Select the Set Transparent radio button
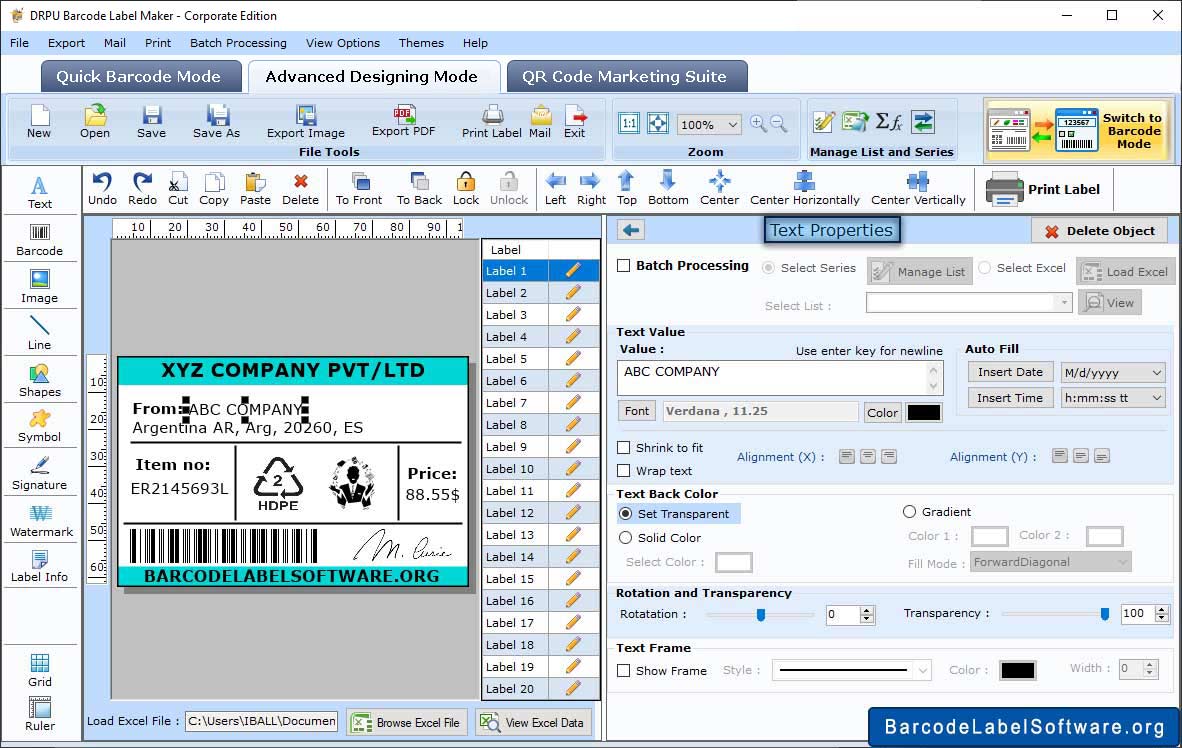Screen dimensions: 1182x748 (626, 513)
